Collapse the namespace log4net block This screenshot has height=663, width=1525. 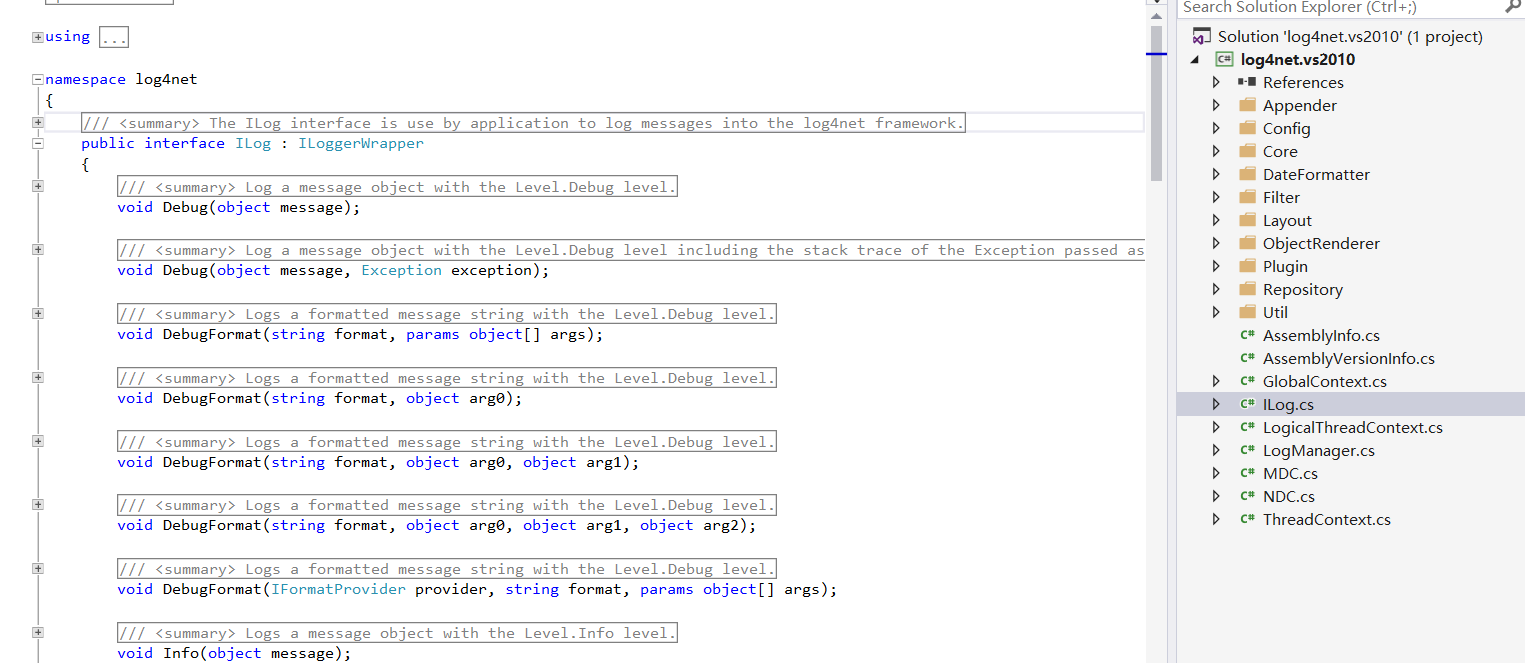pos(38,79)
